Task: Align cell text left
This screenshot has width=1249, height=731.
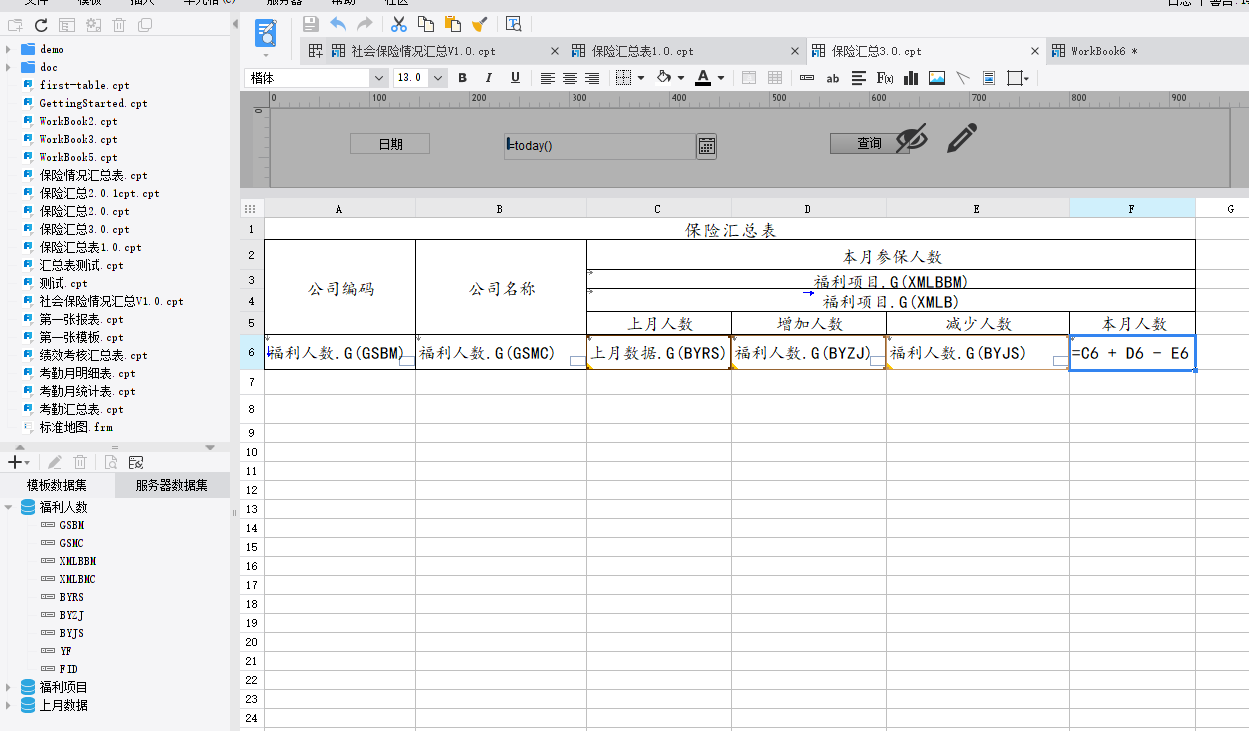Action: (x=547, y=78)
